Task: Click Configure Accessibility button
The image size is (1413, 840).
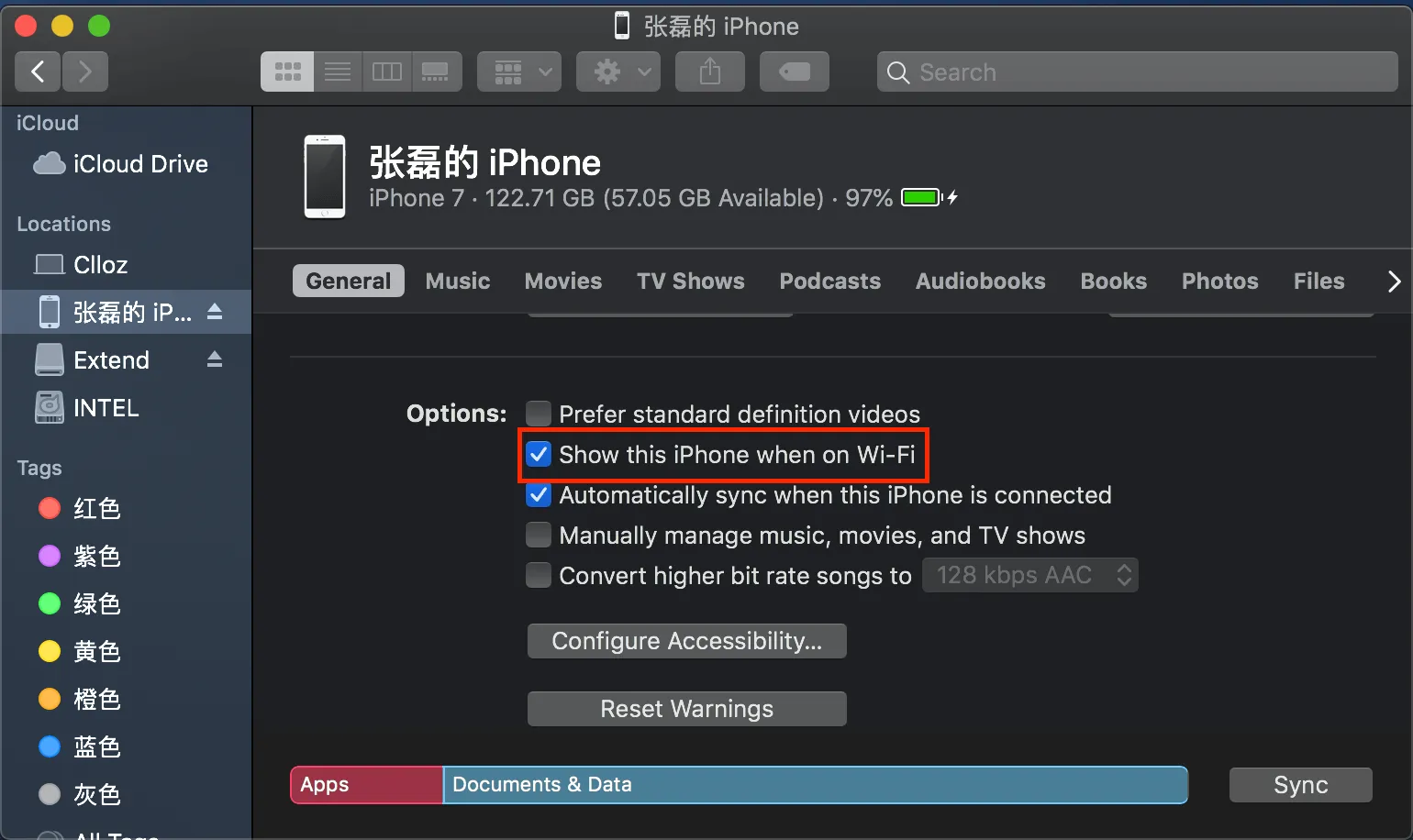Action: click(686, 641)
